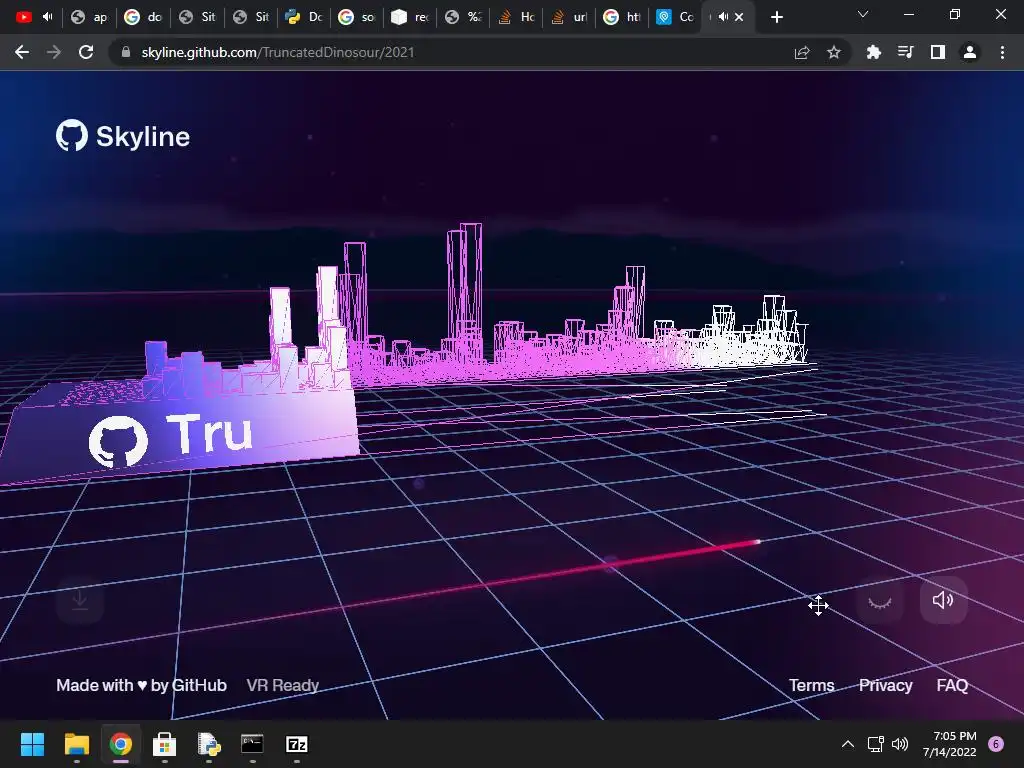Go forward in browser history
Viewport: 1024px width, 768px height.
point(54,52)
